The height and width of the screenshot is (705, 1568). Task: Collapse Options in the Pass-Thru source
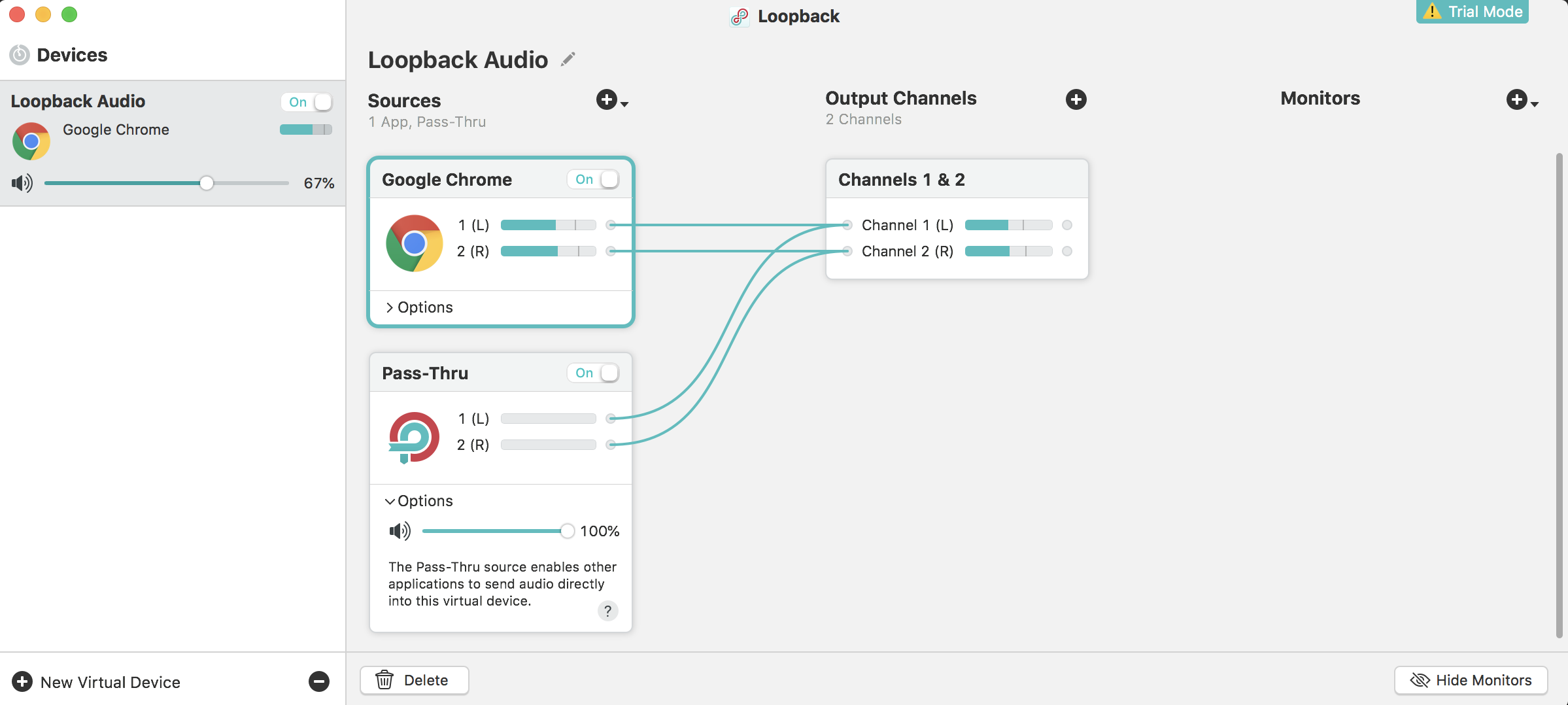[419, 501]
